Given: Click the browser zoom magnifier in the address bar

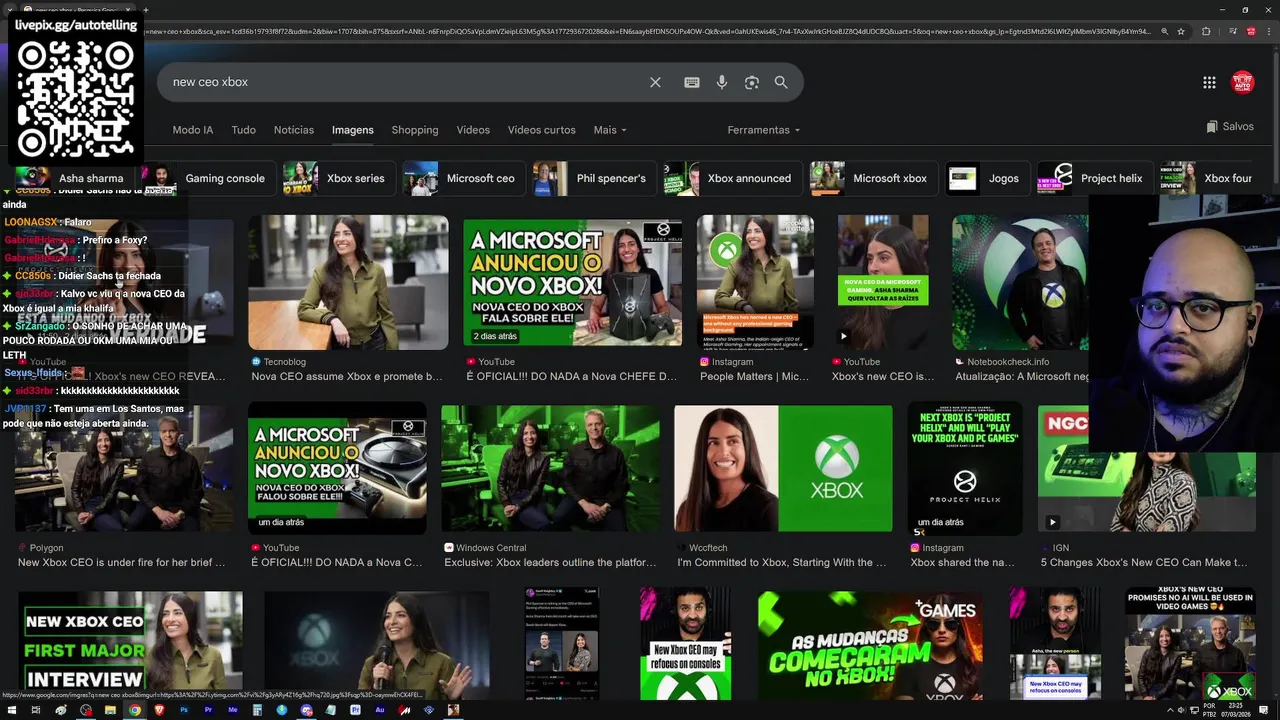Looking at the screenshot, I should pos(1164,31).
